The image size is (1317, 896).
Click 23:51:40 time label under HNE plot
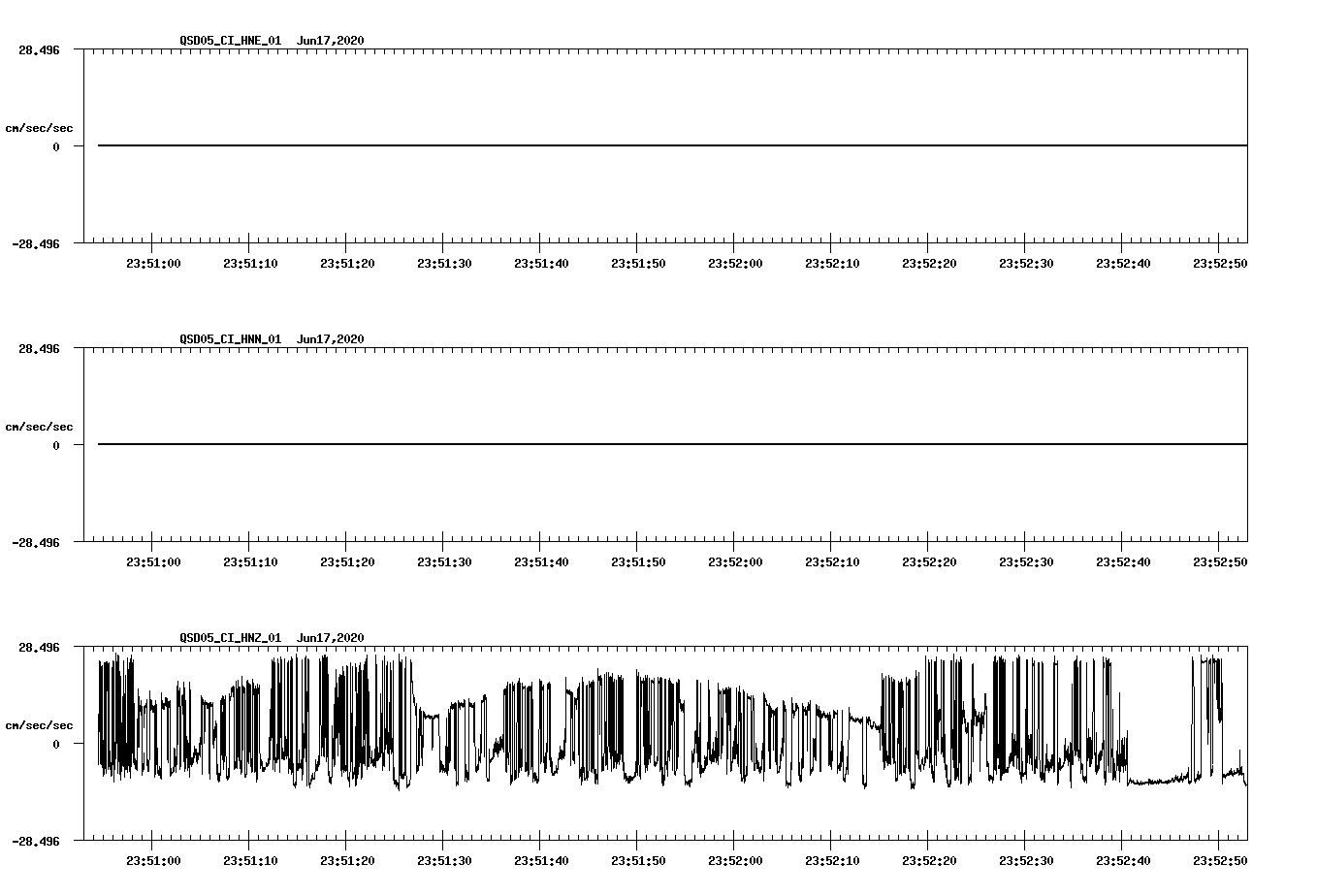[x=541, y=264]
